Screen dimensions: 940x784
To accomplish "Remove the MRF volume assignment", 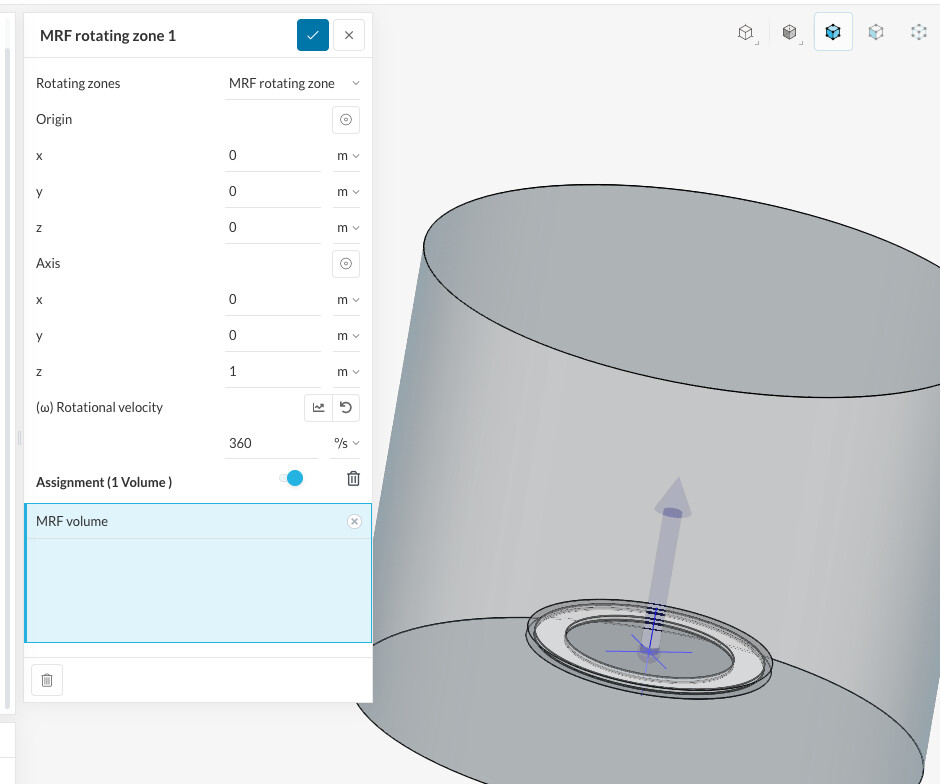I will tap(354, 521).
